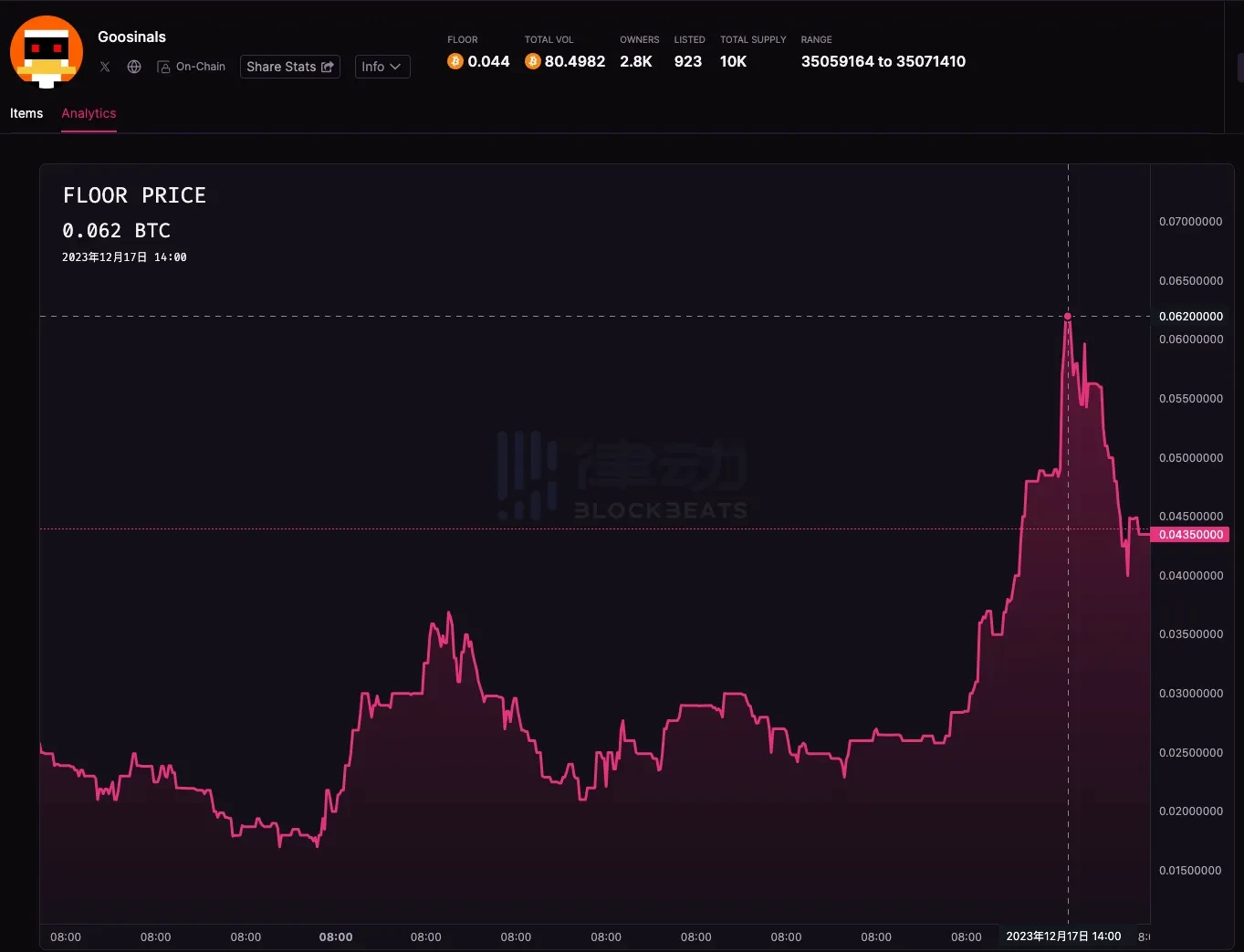This screenshot has width=1244, height=952.
Task: Expand the Info dropdown
Action: (382, 67)
